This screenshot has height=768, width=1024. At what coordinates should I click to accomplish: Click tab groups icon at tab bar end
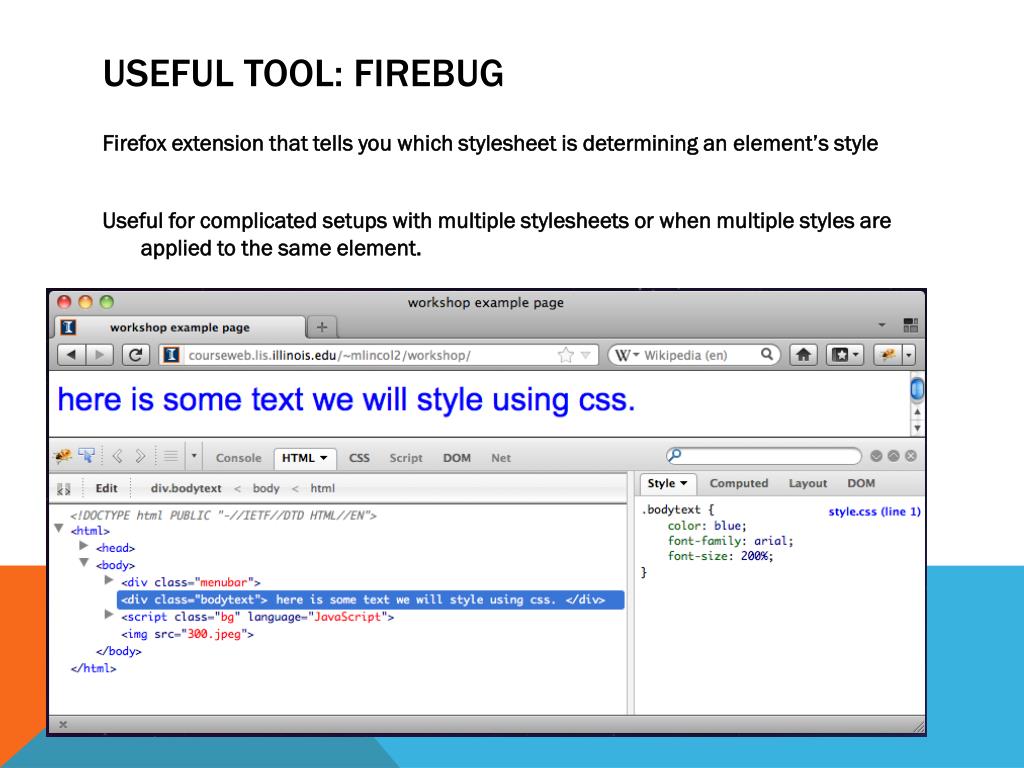(x=911, y=325)
